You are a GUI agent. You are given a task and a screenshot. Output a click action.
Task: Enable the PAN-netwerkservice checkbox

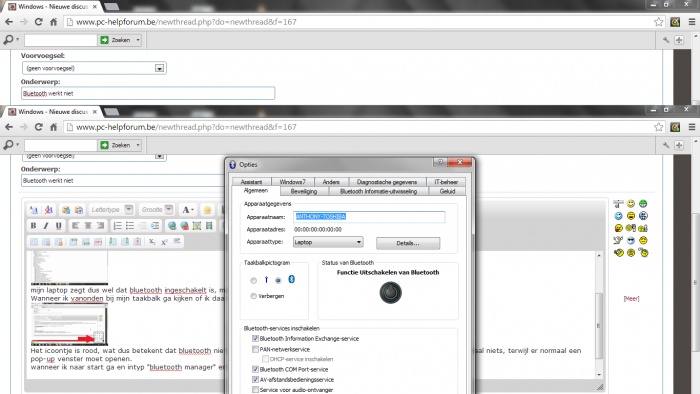click(255, 349)
